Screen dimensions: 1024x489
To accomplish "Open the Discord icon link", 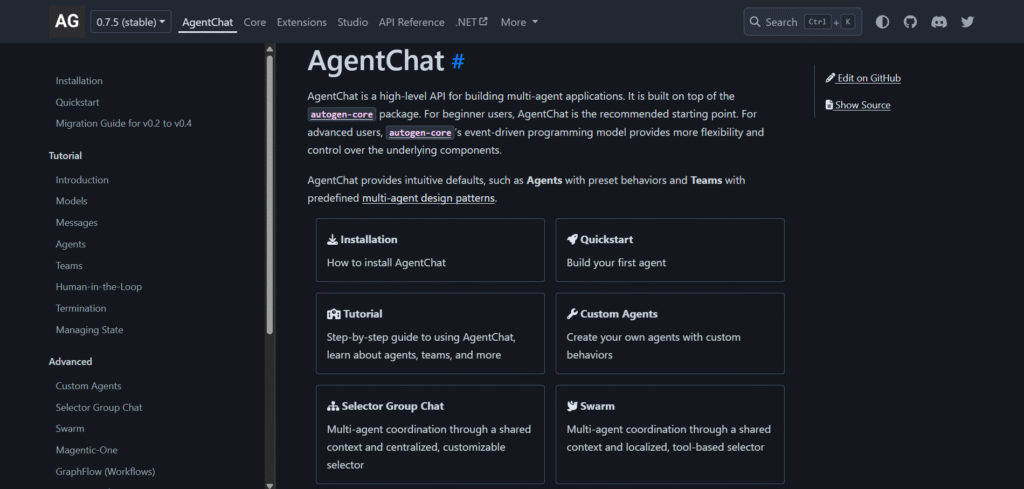I will 939,22.
